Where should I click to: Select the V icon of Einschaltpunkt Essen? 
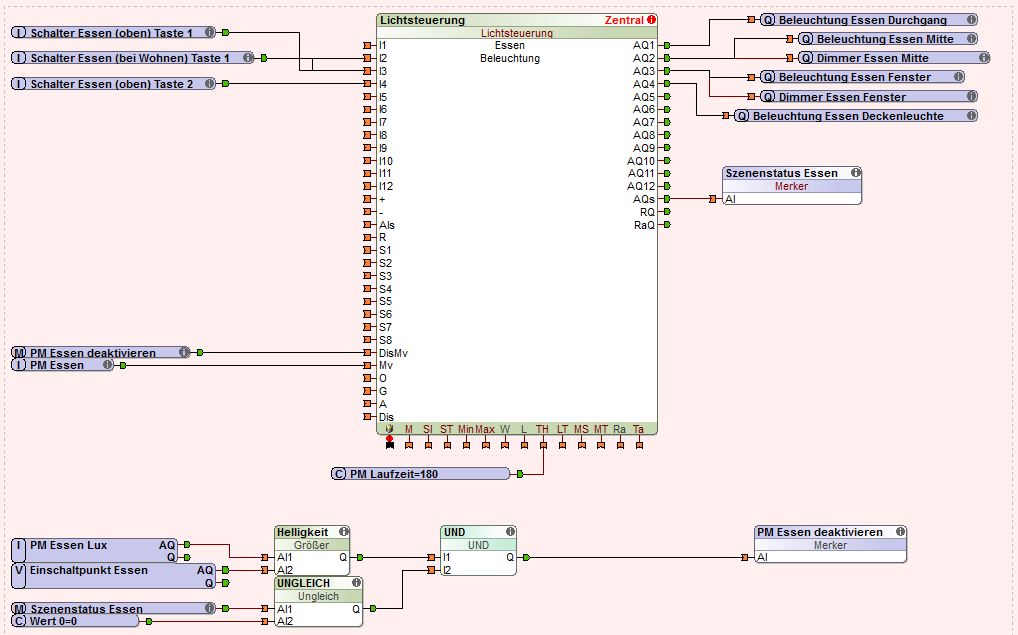point(19,576)
